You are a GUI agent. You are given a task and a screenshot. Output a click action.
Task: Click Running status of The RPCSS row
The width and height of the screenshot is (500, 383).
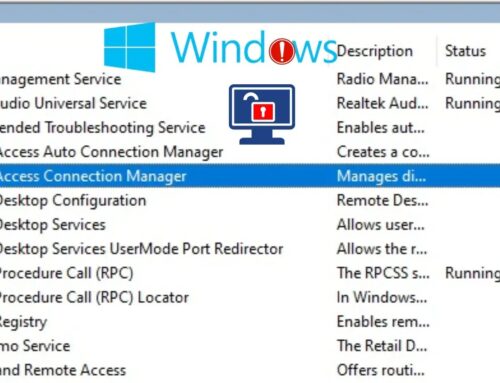coord(473,273)
